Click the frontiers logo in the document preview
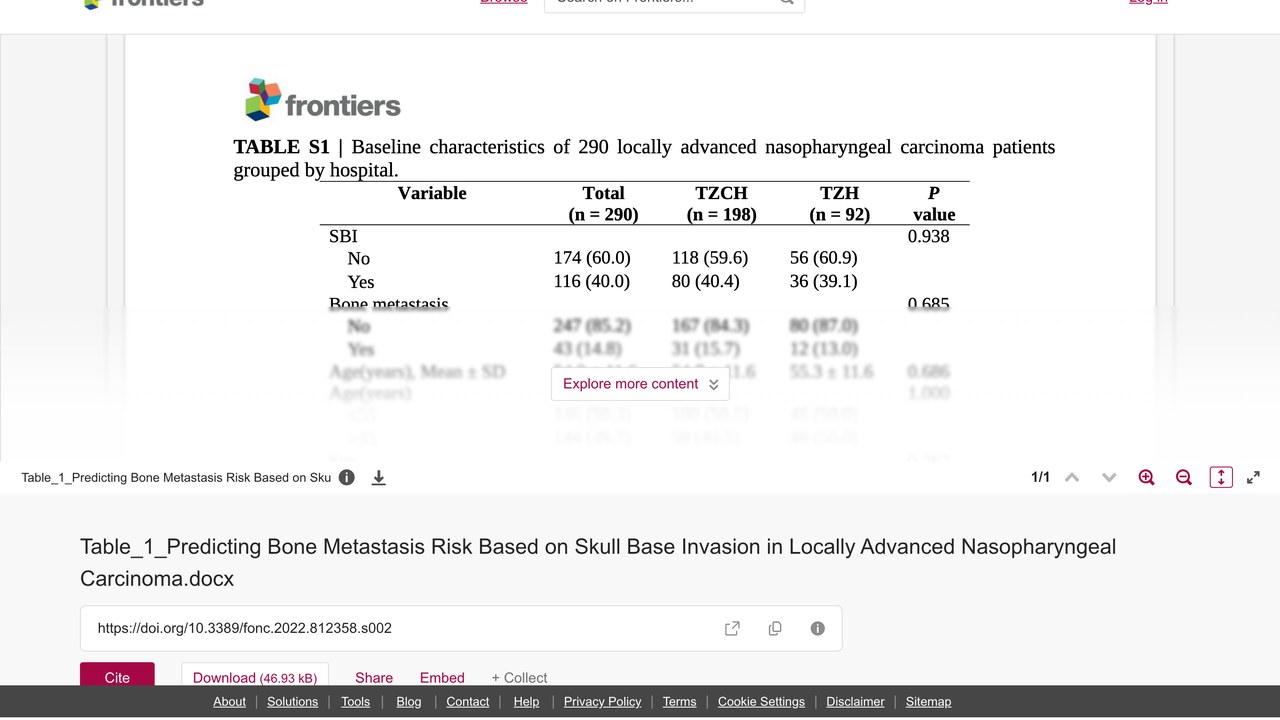This screenshot has height=720, width=1280. [x=323, y=100]
